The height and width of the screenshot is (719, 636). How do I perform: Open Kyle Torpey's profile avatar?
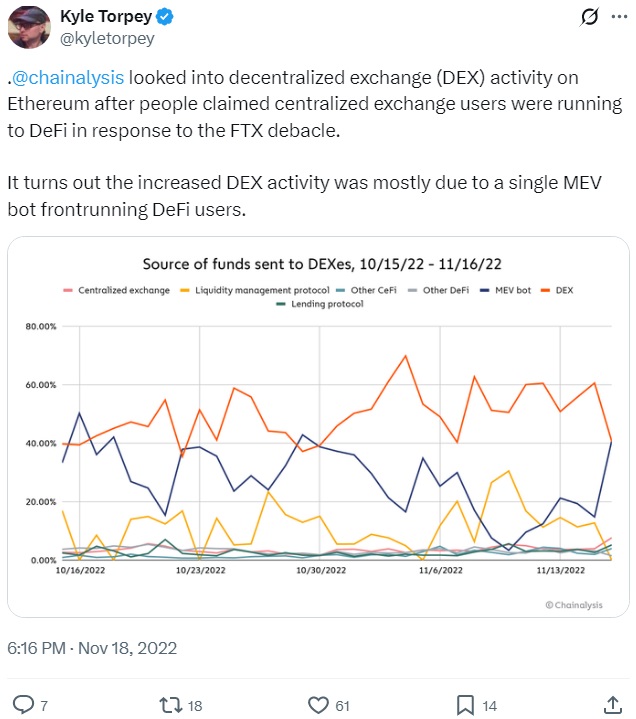coord(29,27)
